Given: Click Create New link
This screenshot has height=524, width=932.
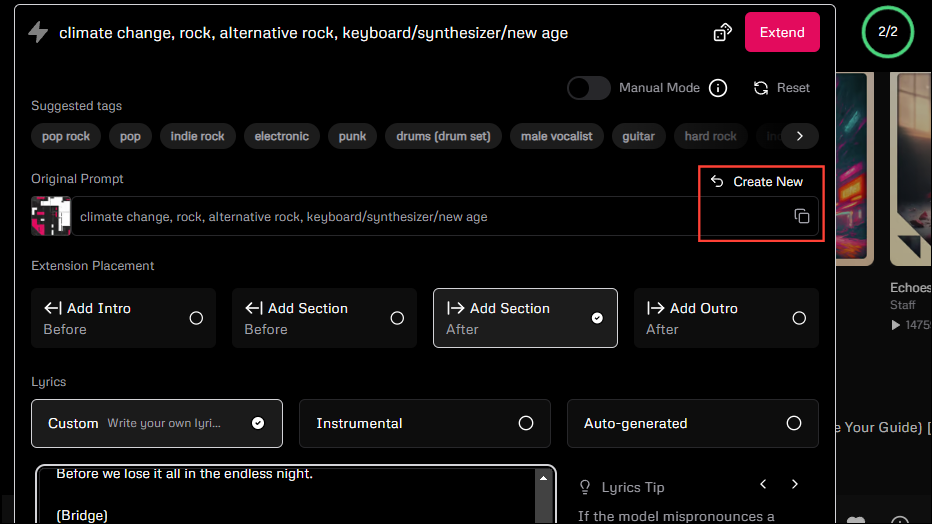Looking at the screenshot, I should pyautogui.click(x=757, y=181).
